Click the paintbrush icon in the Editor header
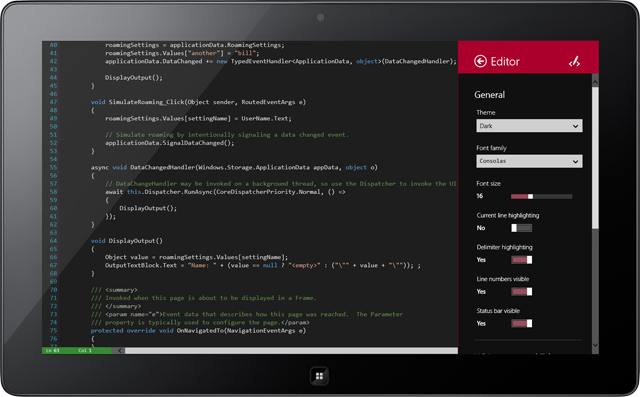 click(574, 62)
